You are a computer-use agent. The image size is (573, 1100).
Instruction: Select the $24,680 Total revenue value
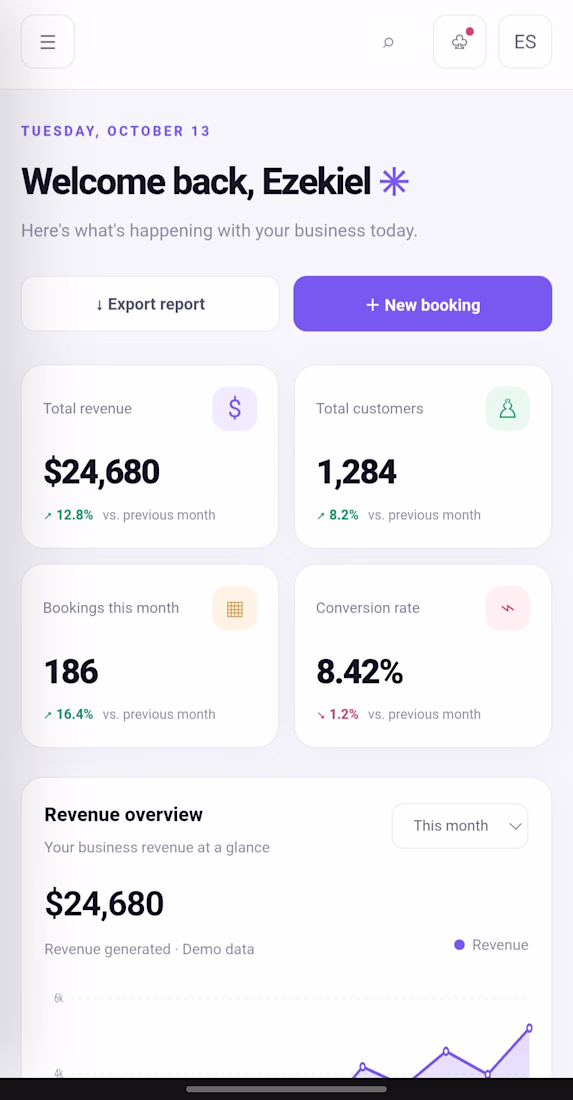click(x=102, y=471)
